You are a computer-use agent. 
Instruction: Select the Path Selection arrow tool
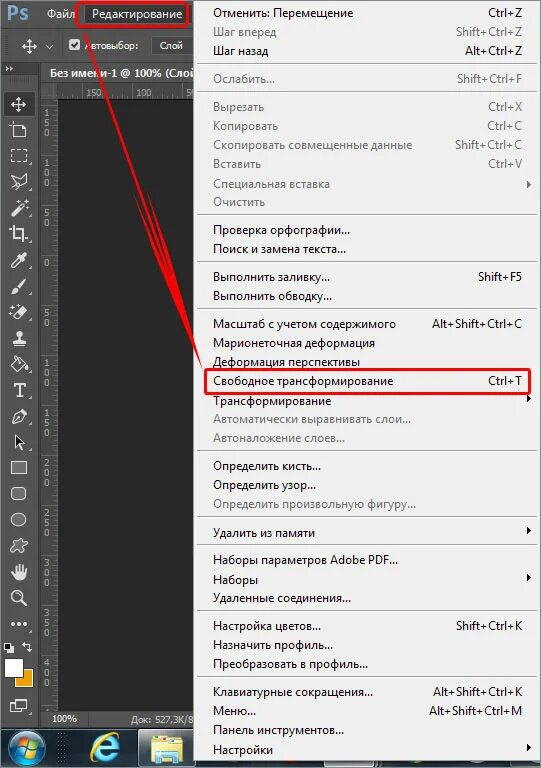coord(19,442)
